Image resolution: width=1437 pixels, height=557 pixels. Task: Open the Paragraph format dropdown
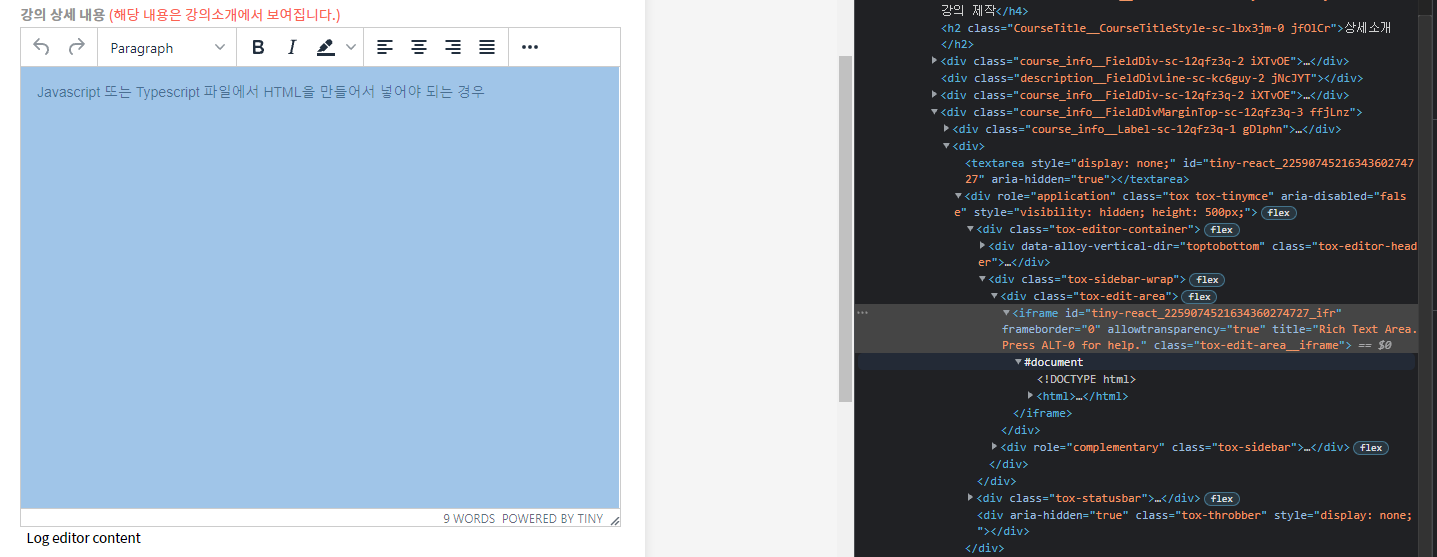click(x=167, y=47)
